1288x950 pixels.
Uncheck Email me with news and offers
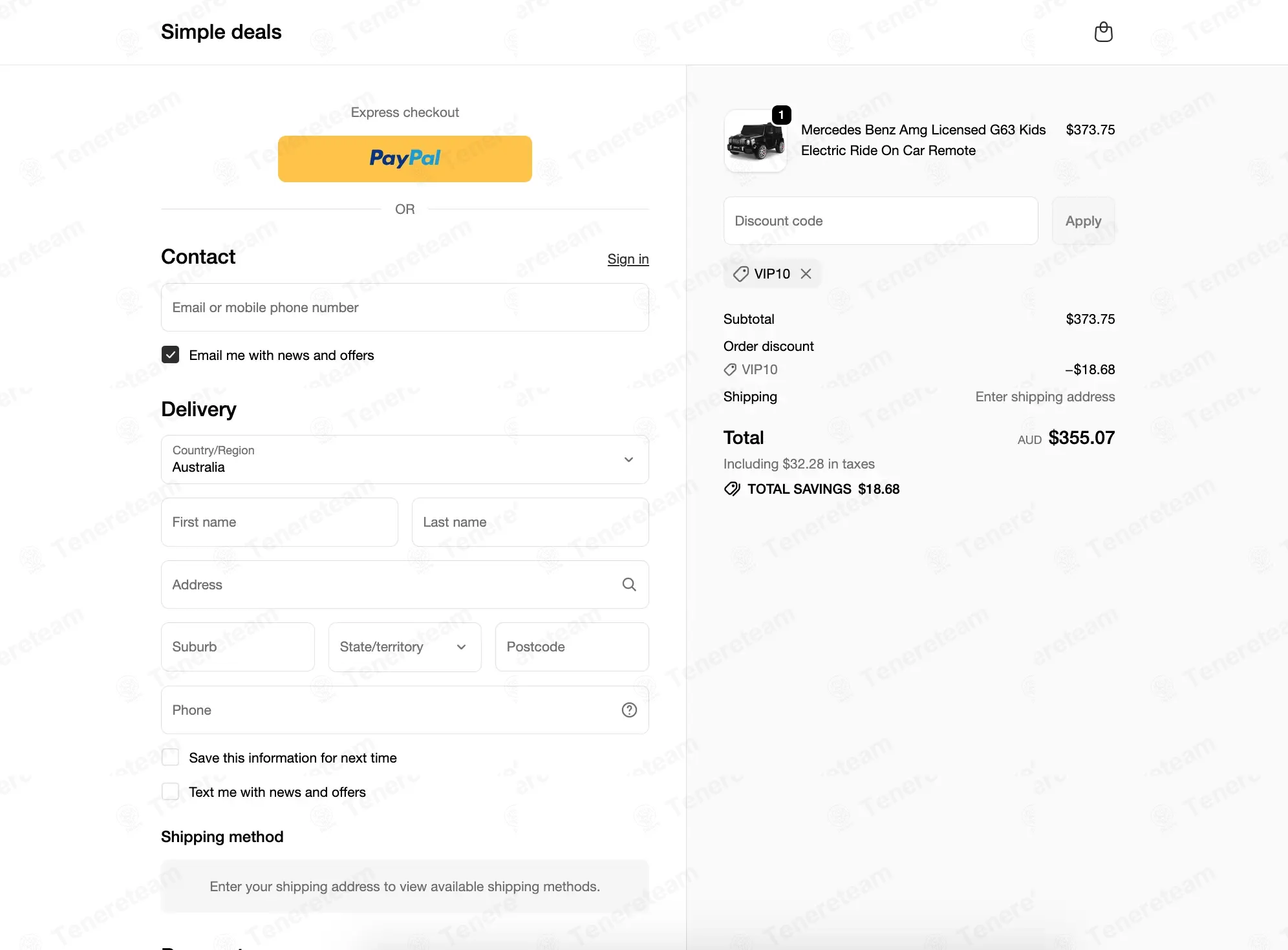(170, 355)
